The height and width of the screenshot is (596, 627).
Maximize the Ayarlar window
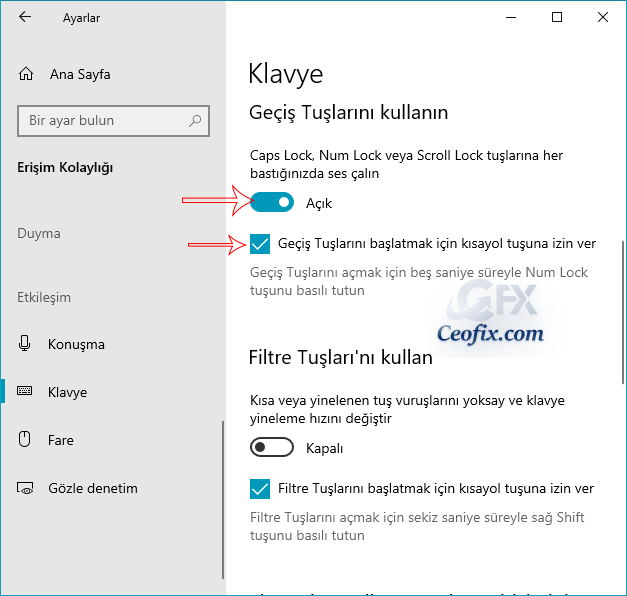tap(557, 17)
